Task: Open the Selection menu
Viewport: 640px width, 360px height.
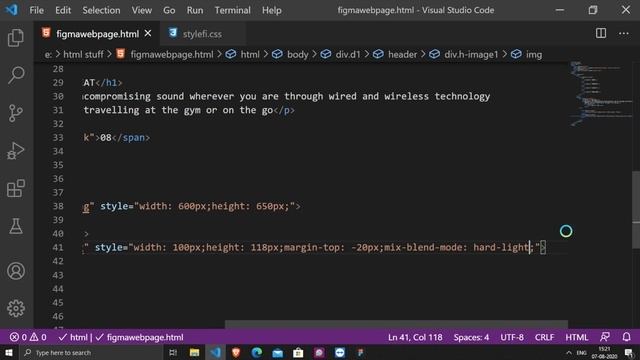Action: click(101, 10)
